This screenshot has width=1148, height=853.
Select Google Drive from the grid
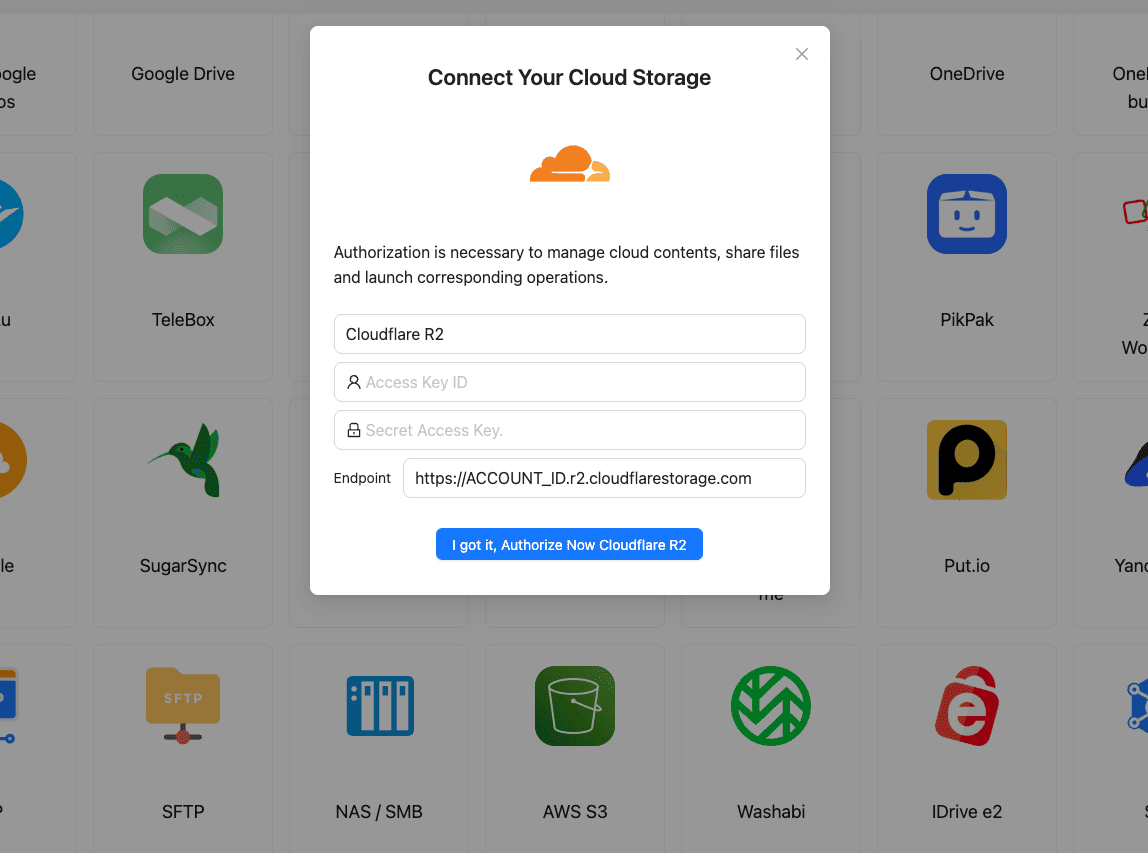click(x=182, y=74)
